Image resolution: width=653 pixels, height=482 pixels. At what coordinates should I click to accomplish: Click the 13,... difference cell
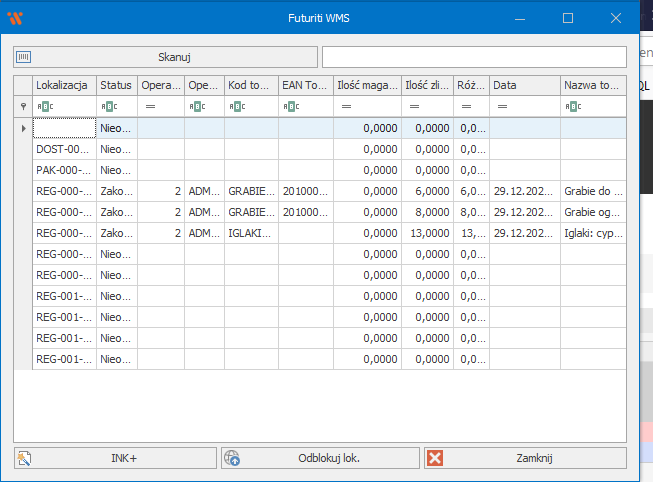[x=471, y=233]
